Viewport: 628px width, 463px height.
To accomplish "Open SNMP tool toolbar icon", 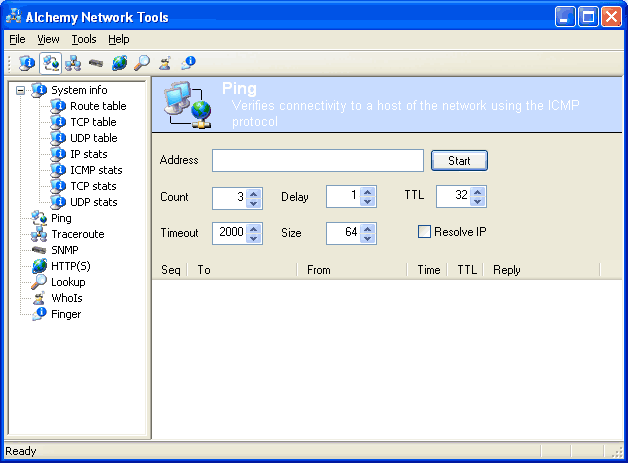I will click(x=96, y=63).
